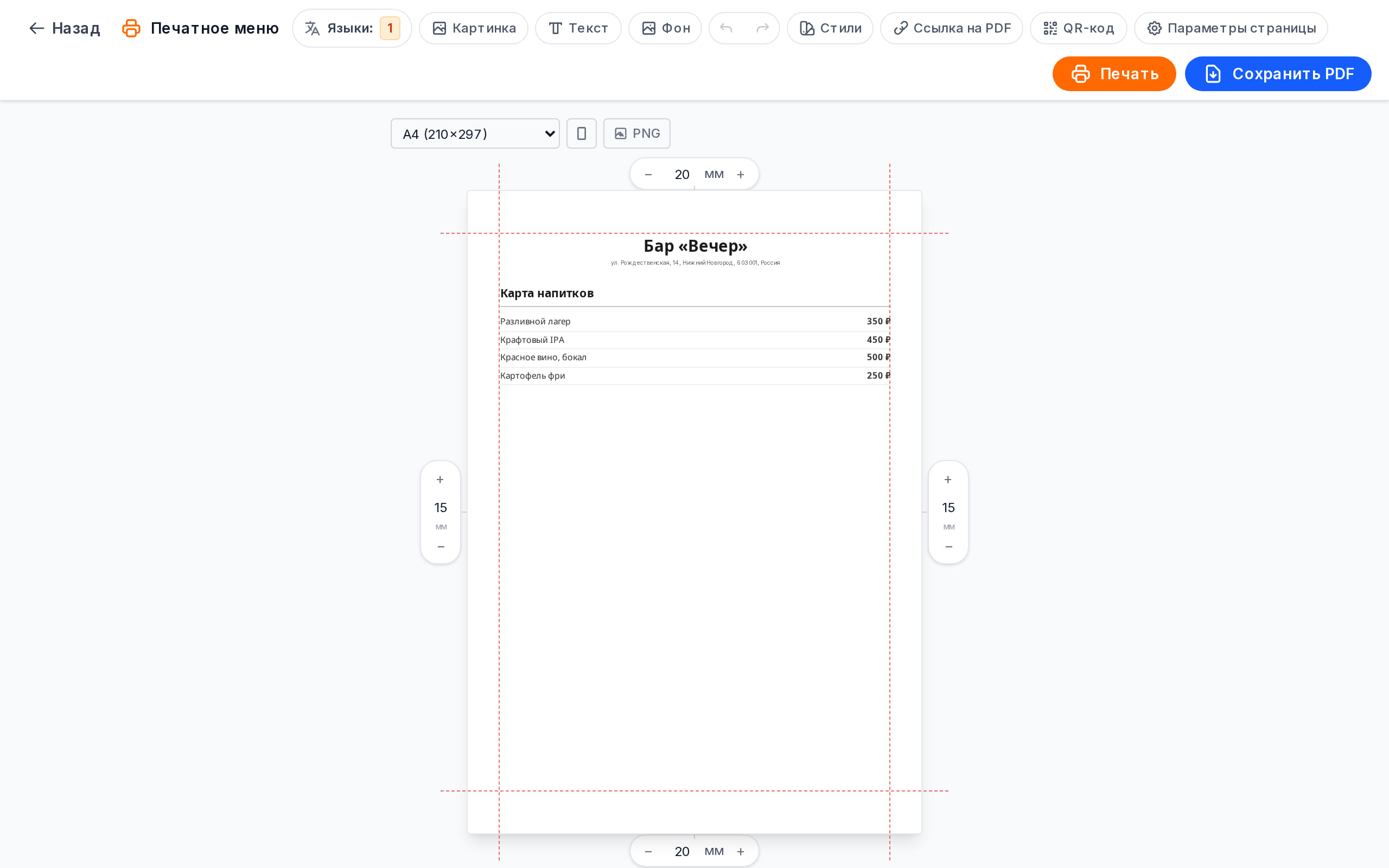Click the language count badge 1

pos(390,28)
